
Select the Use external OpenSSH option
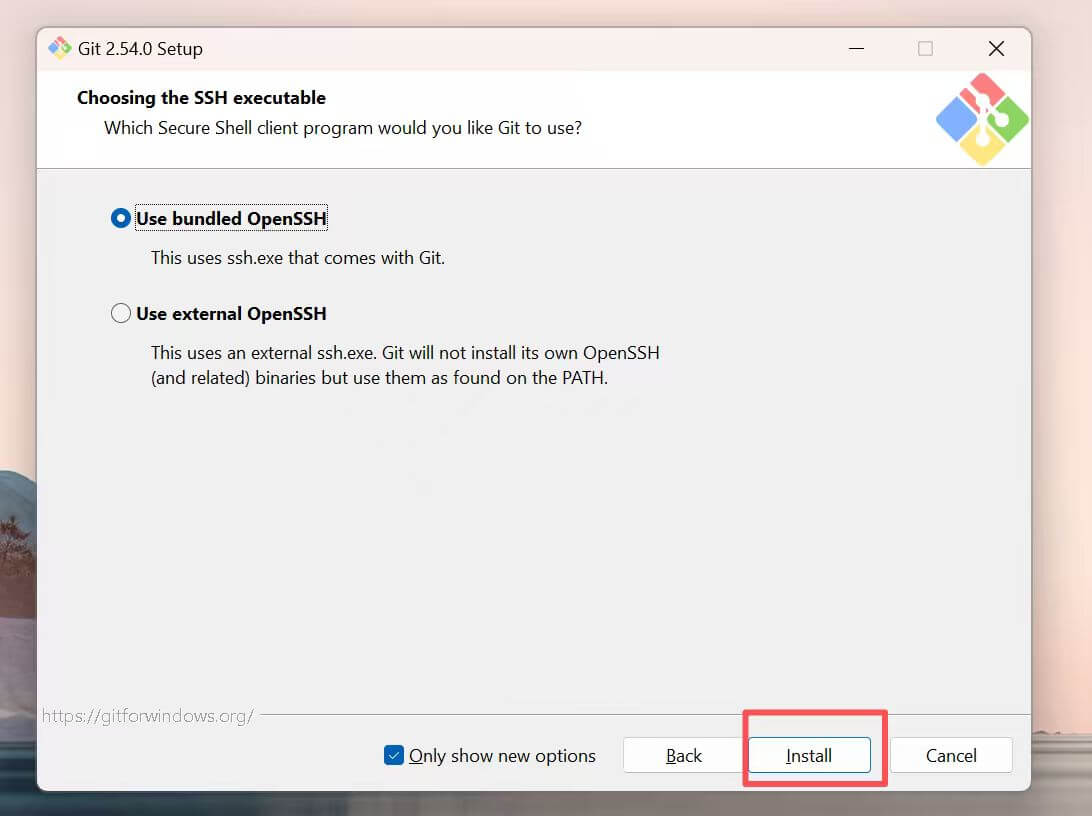120,313
